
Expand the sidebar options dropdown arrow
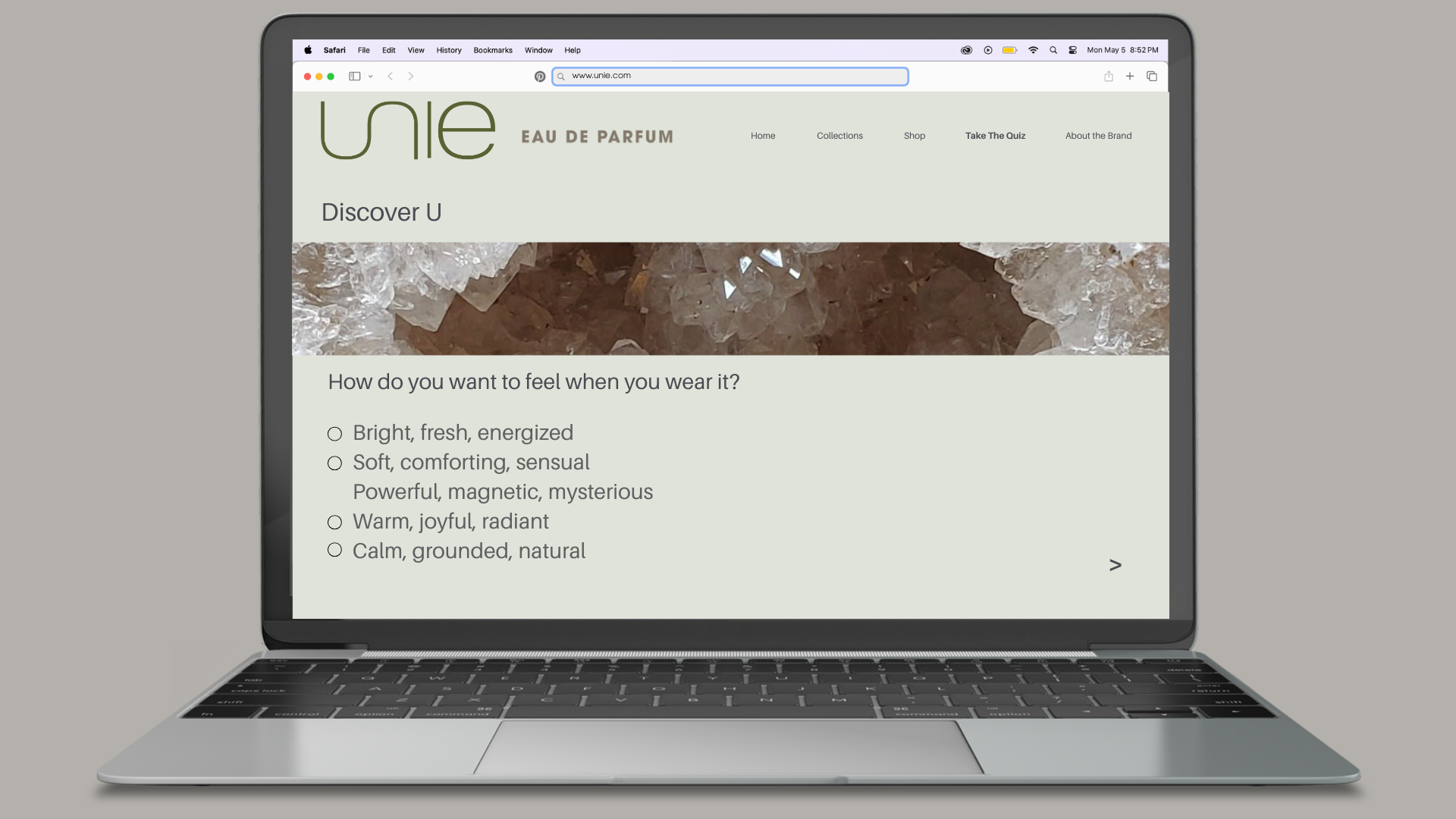click(x=371, y=77)
